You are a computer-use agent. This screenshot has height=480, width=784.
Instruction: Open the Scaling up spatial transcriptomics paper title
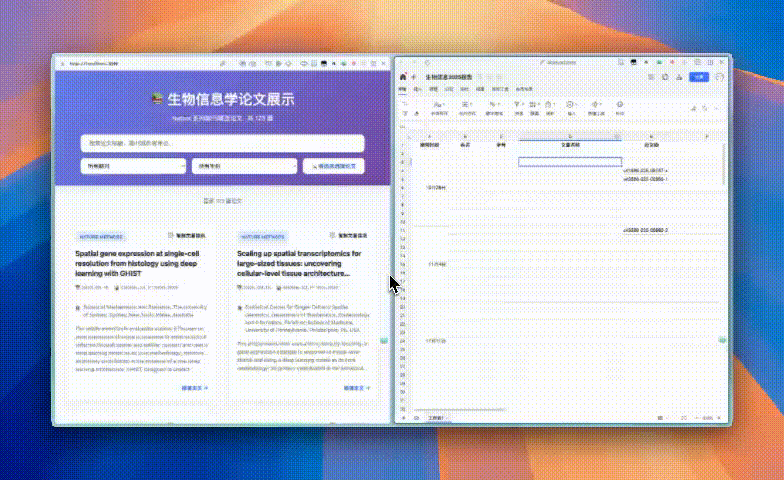pos(299,264)
